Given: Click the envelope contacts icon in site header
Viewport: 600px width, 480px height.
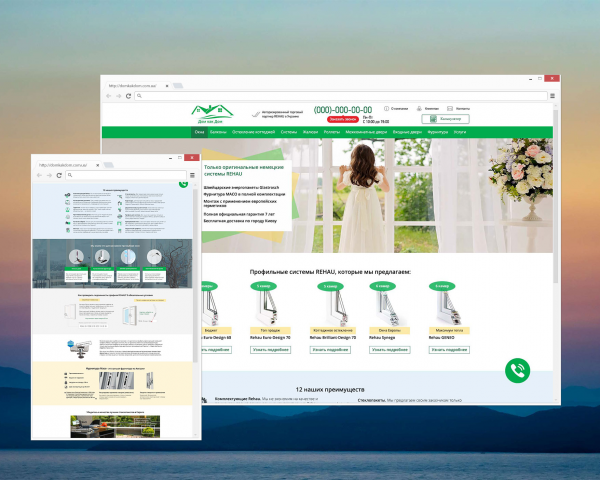Looking at the screenshot, I should 450,109.
